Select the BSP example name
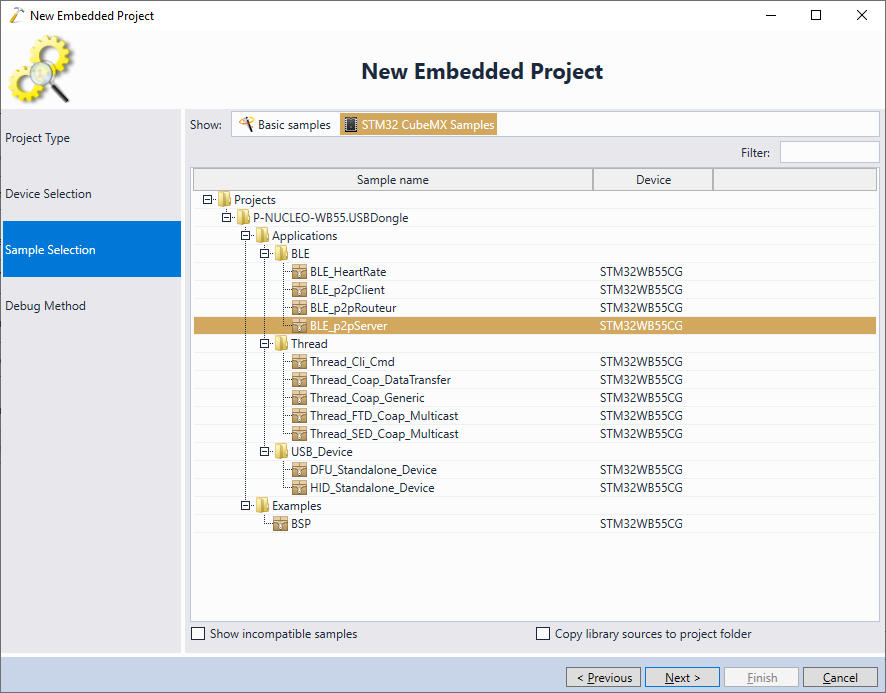This screenshot has height=693, width=886. [x=301, y=524]
